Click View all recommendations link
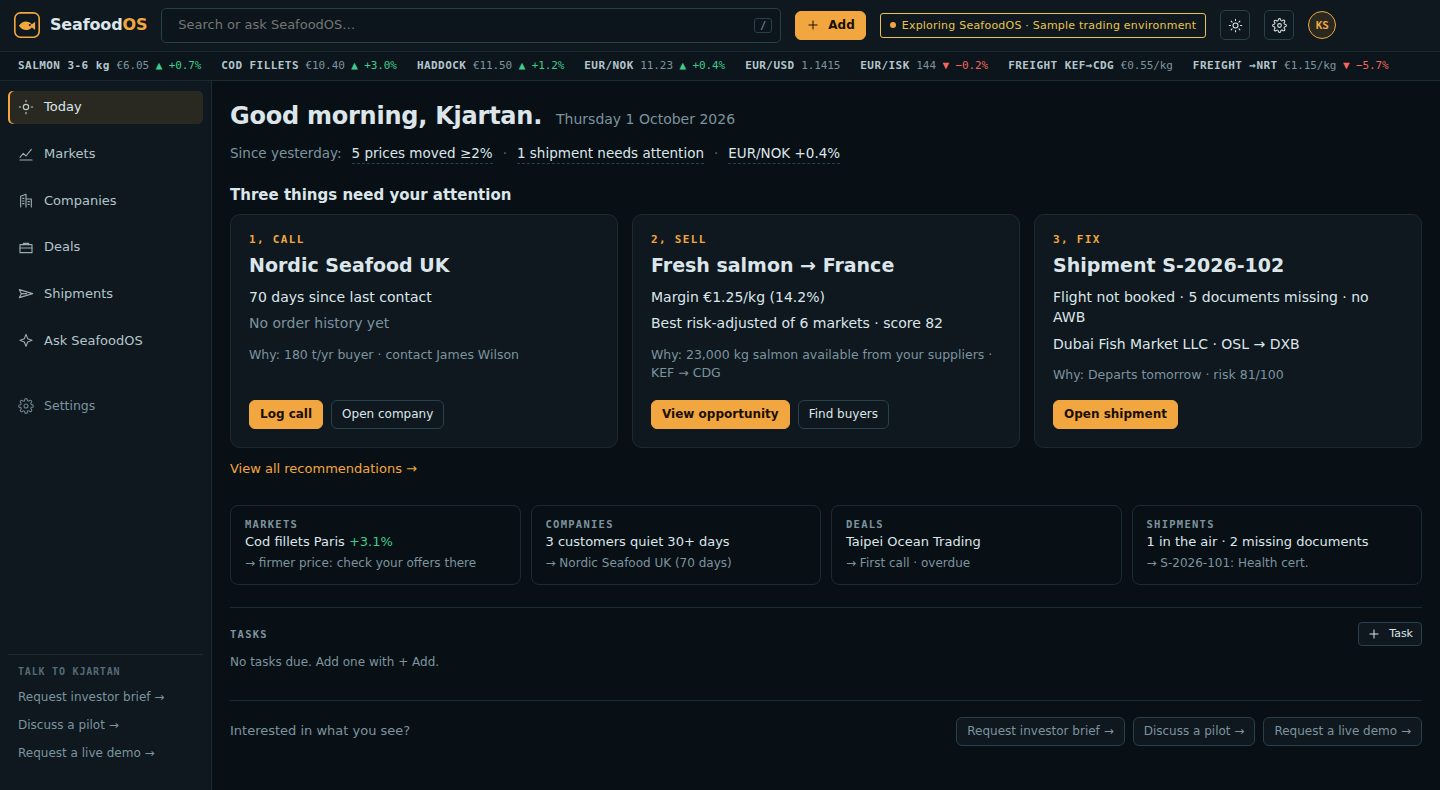 point(323,469)
